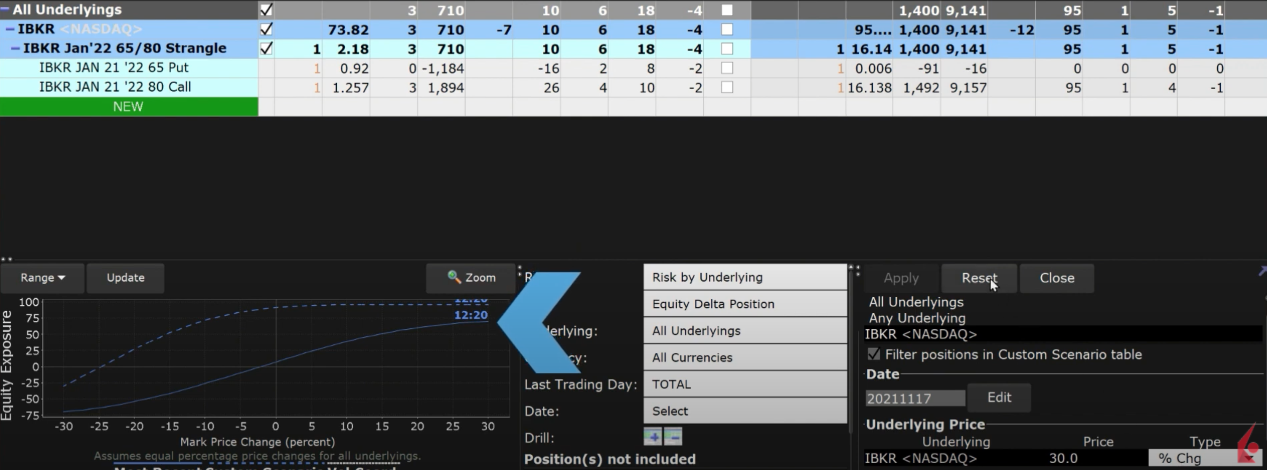Uncheck the IBKR Strangle row checkbox
1267x470 pixels.
pos(266,48)
